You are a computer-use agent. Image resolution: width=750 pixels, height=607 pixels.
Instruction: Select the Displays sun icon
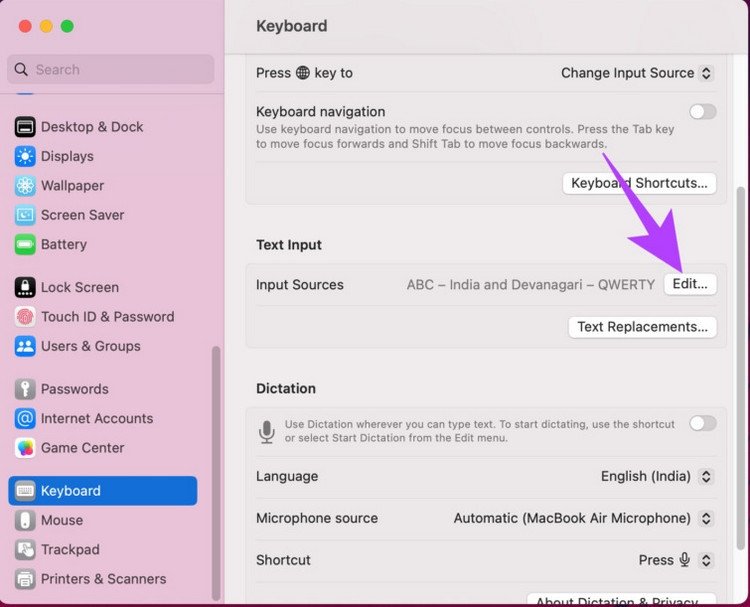[25, 156]
